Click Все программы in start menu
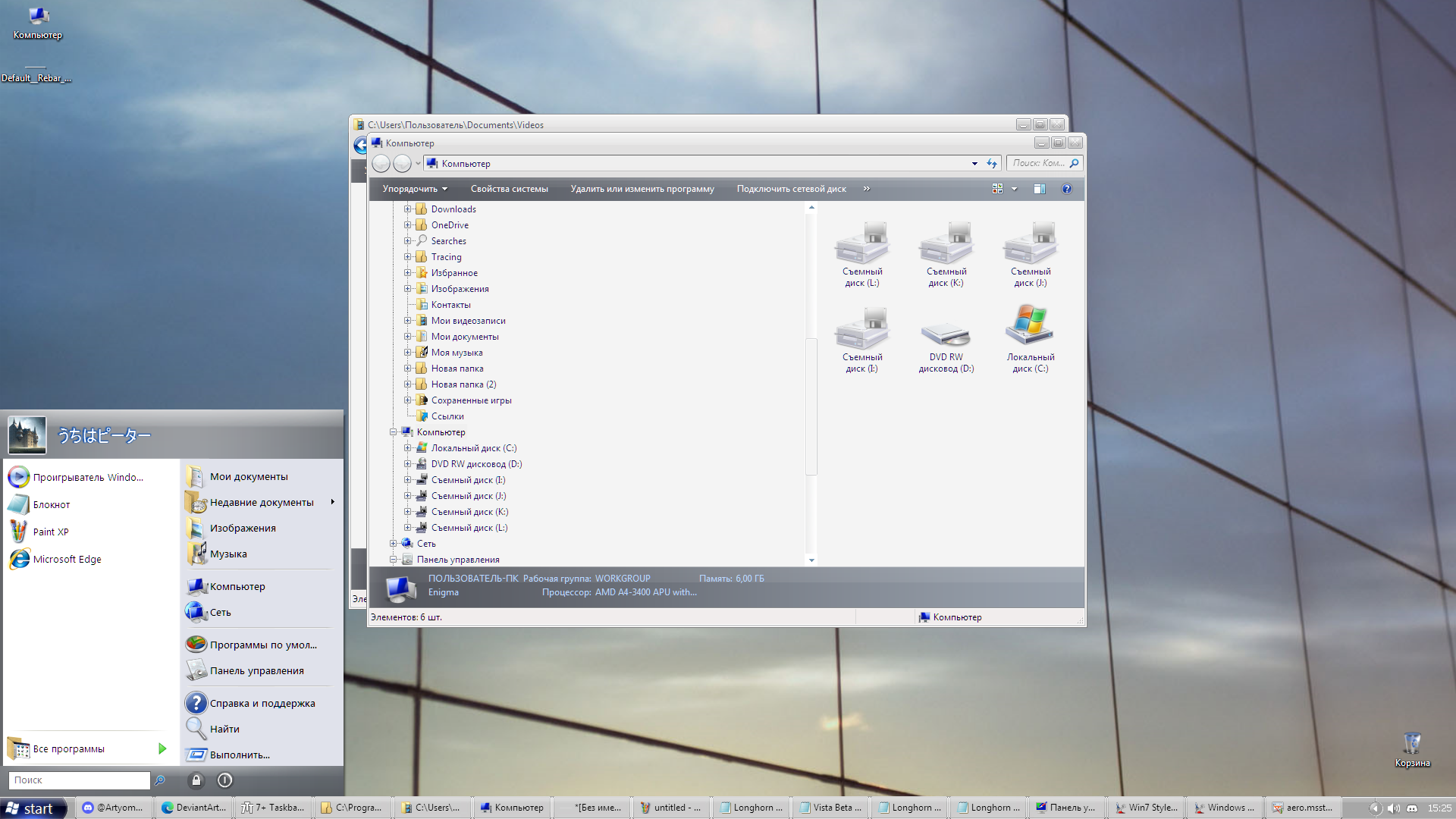 [x=69, y=748]
